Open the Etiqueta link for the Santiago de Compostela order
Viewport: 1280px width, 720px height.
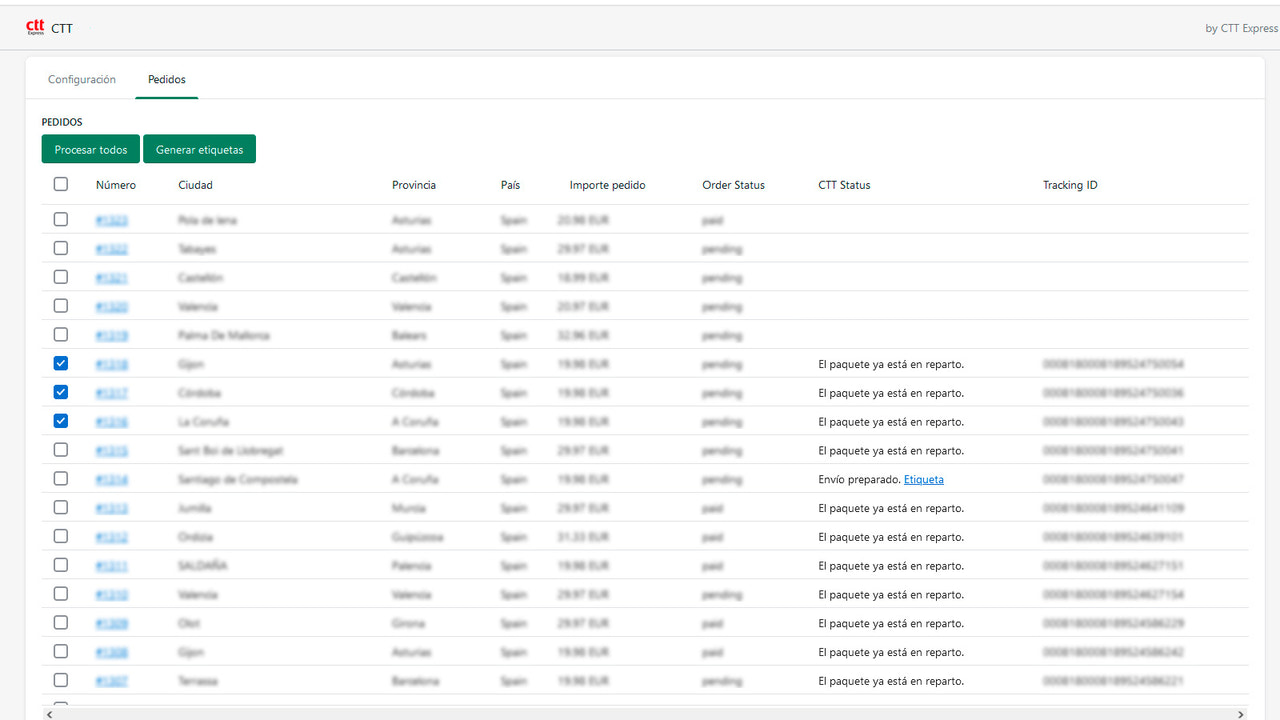pyautogui.click(x=923, y=479)
